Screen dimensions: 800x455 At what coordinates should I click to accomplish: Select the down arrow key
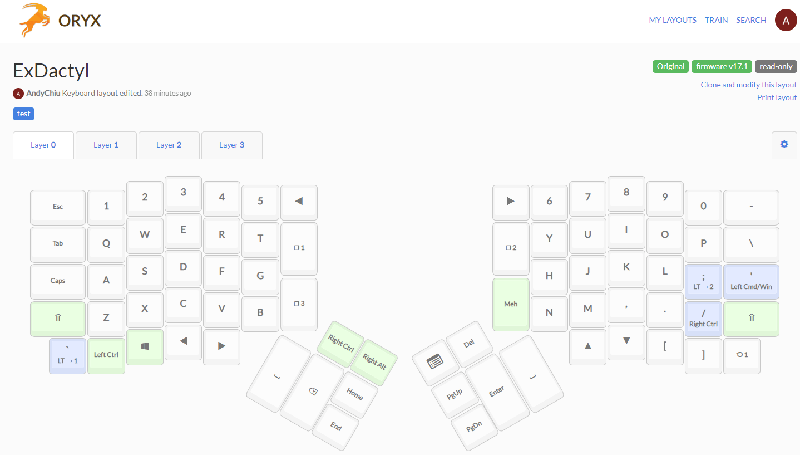(627, 341)
